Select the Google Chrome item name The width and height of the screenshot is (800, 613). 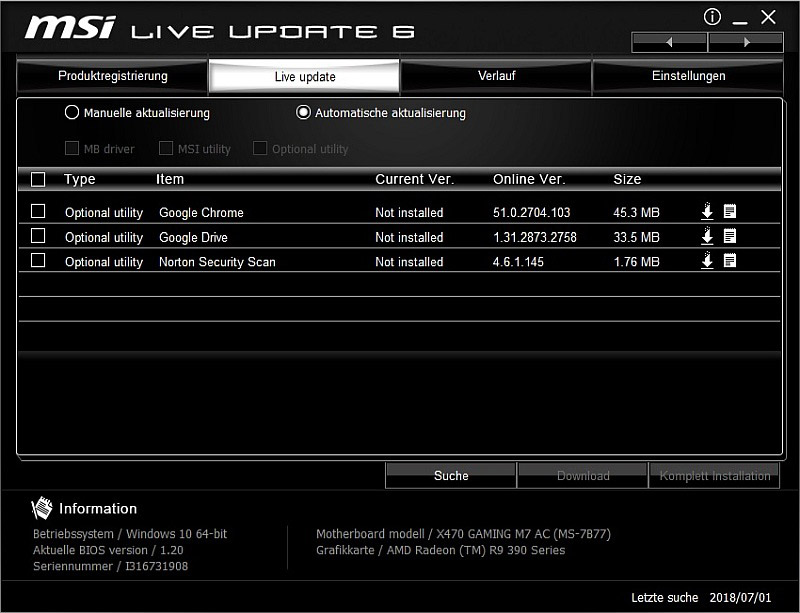click(201, 212)
